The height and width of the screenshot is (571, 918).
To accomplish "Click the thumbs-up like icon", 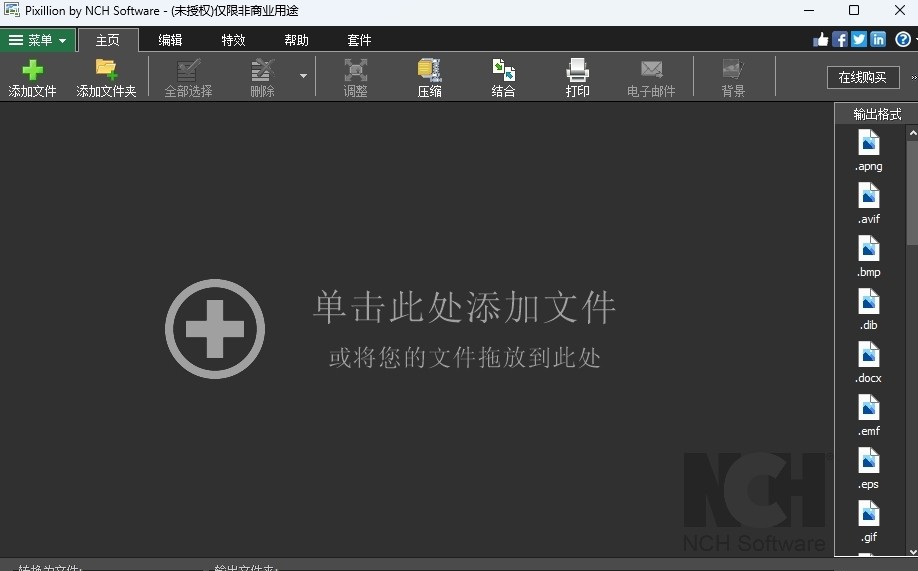I will coord(821,39).
